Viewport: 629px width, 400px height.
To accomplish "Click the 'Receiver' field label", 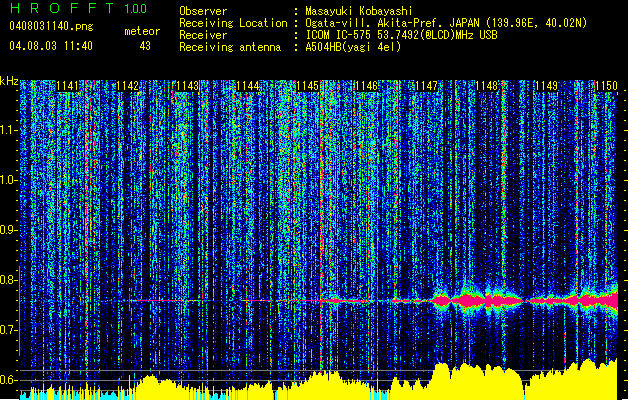I will pos(203,35).
